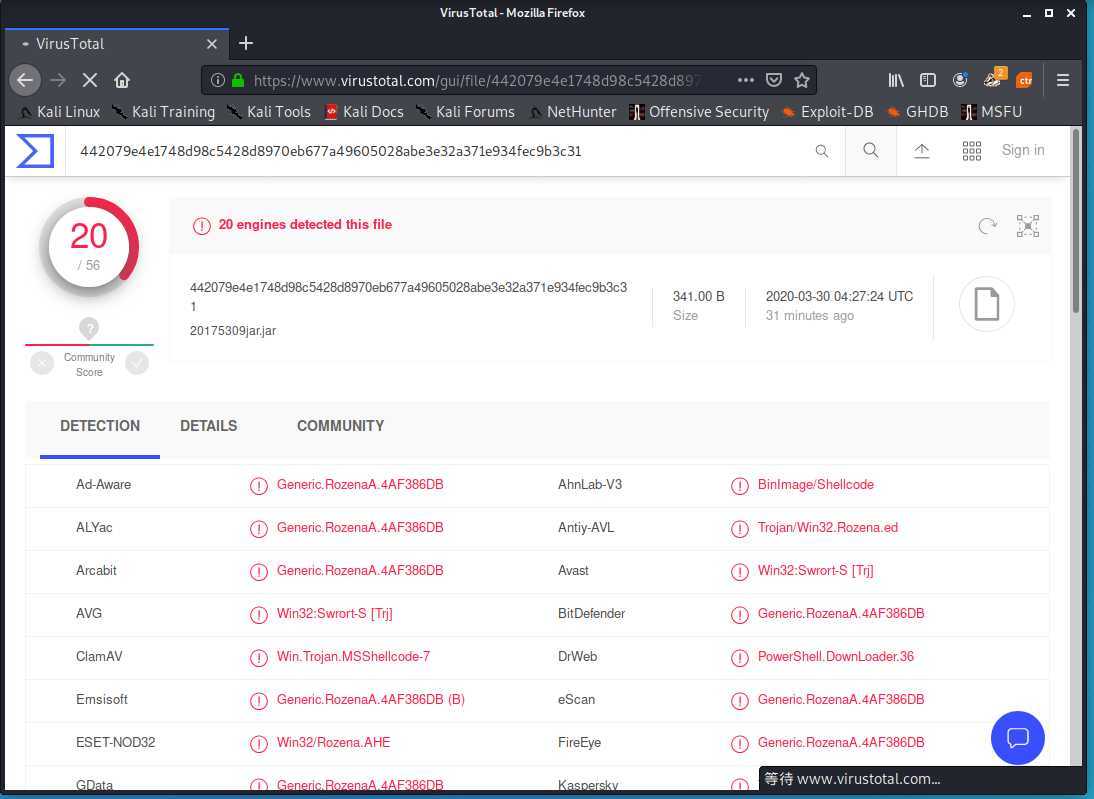Viewport: 1094px width, 799px height.
Task: Open the Kali Training bookmark
Action: point(164,112)
